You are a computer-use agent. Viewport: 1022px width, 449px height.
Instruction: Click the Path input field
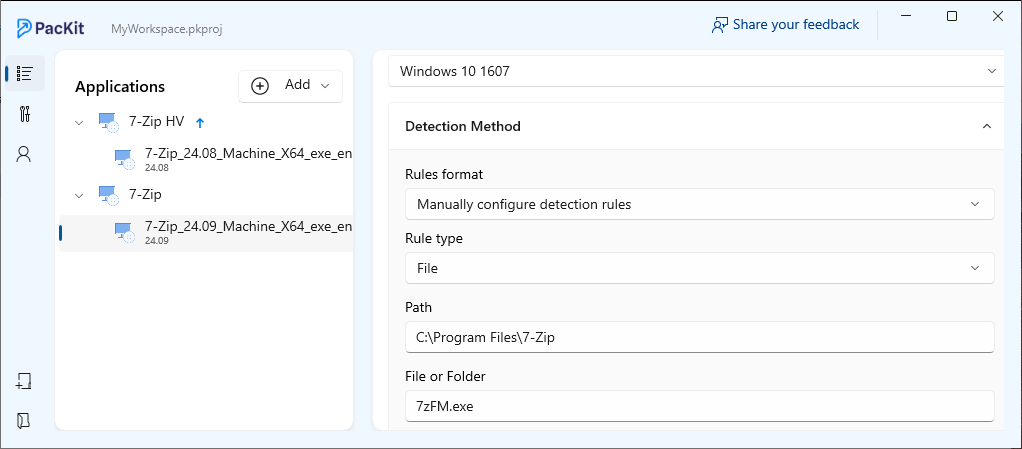(700, 337)
